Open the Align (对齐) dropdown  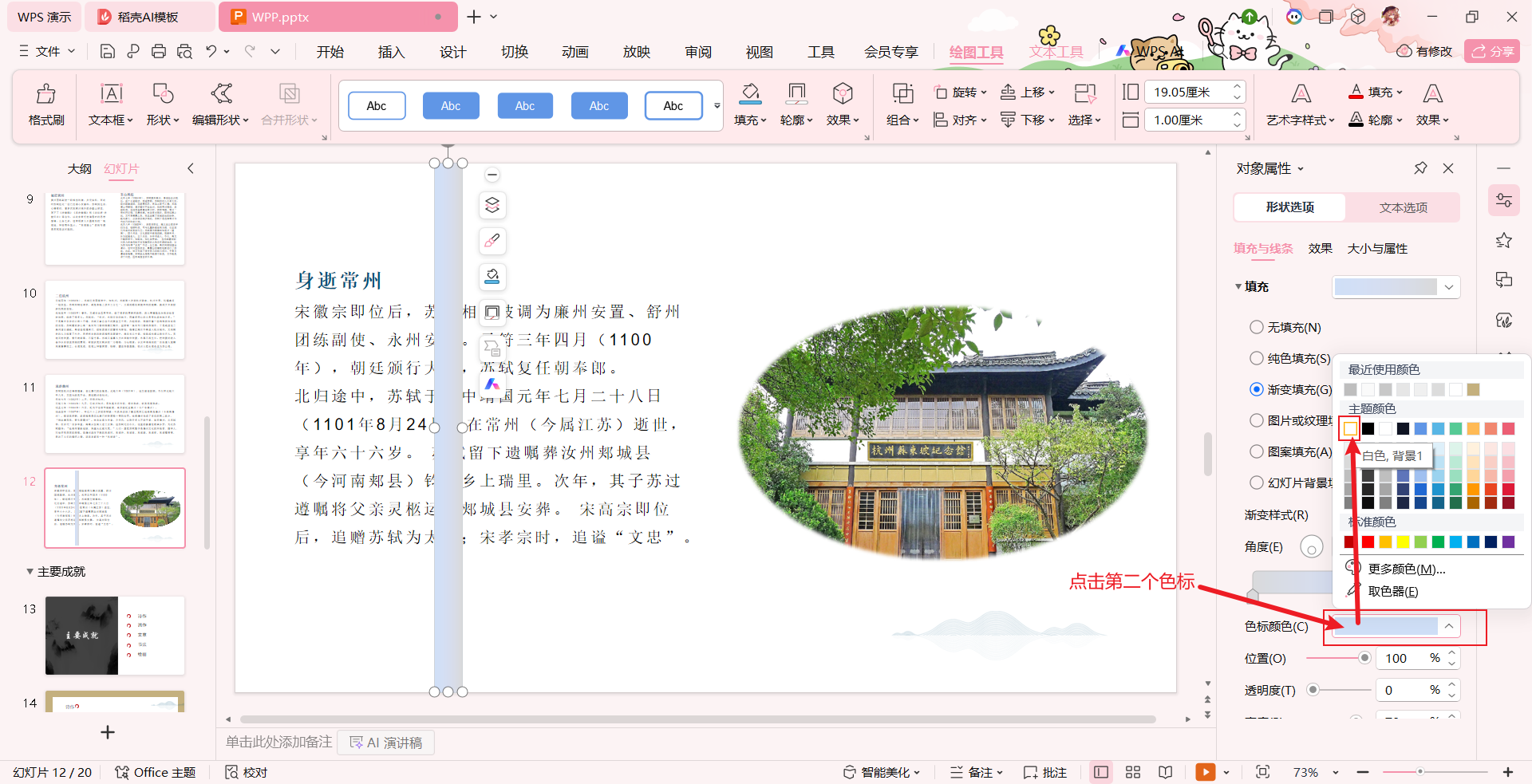tap(960, 120)
